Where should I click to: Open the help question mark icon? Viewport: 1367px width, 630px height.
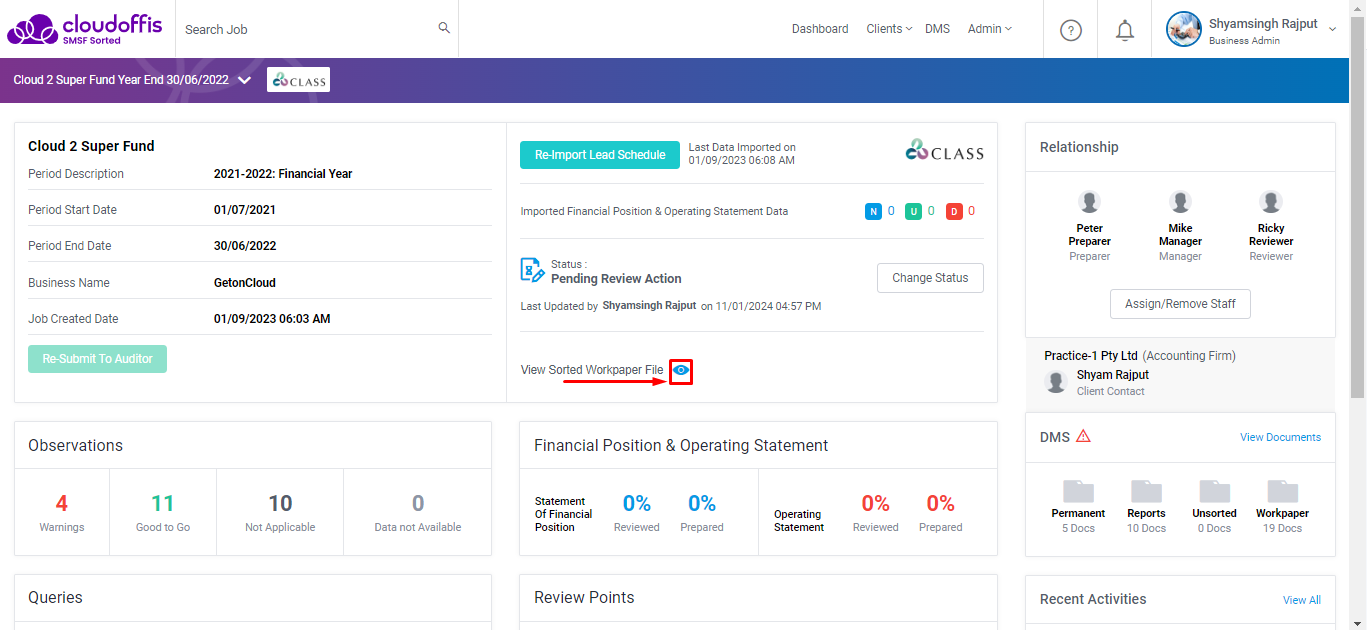click(1071, 30)
